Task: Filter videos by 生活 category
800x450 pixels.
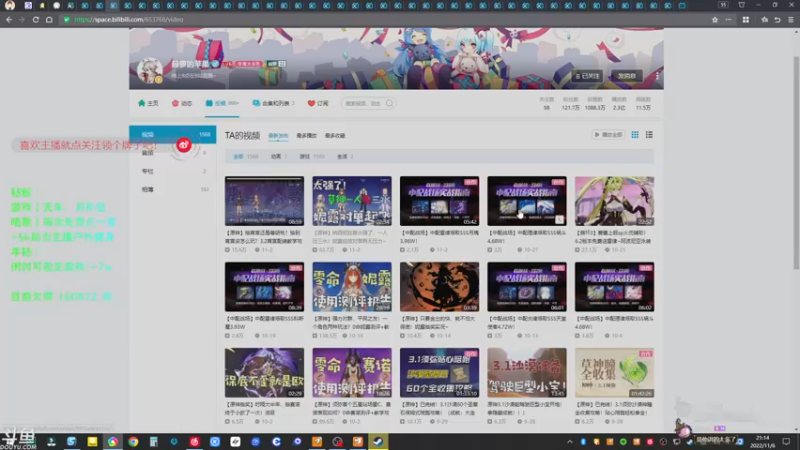Action: (345, 157)
